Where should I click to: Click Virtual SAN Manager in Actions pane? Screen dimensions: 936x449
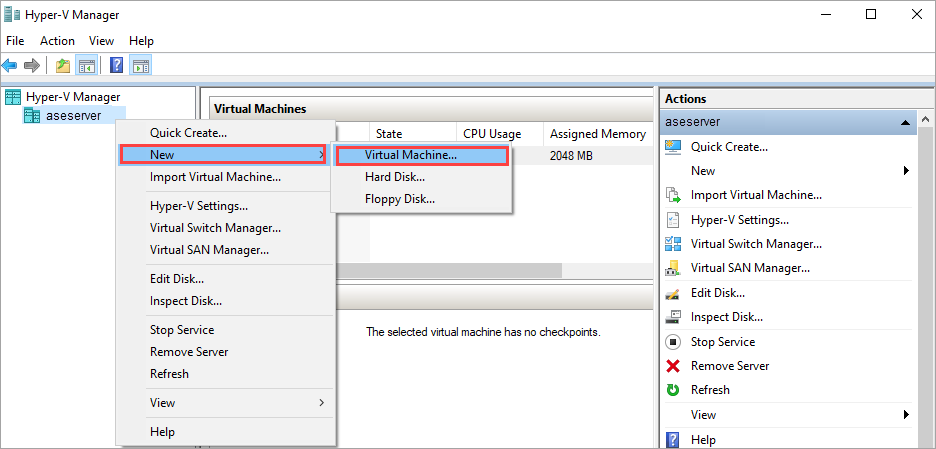[750, 268]
